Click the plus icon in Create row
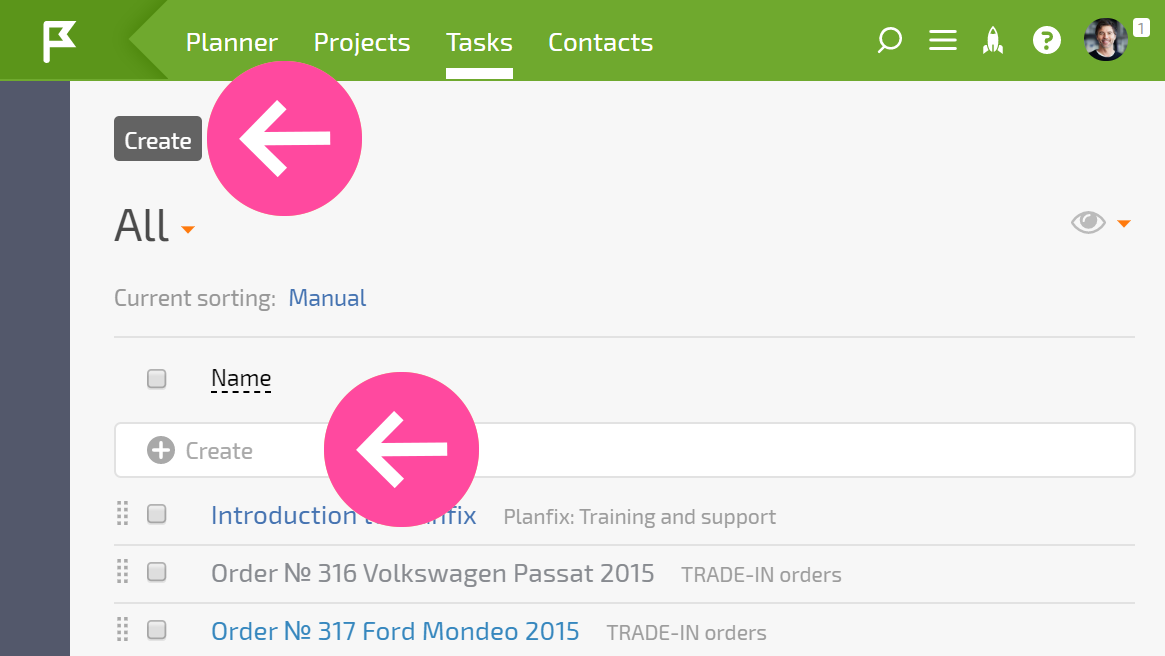 pos(160,450)
